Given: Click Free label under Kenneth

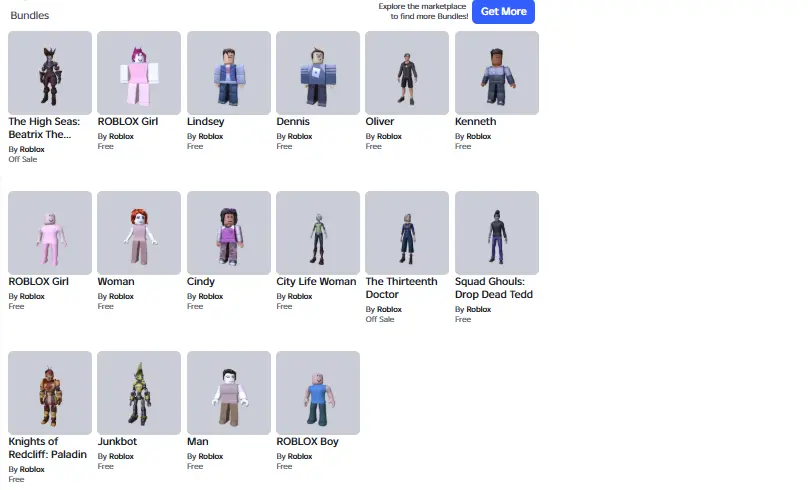Looking at the screenshot, I should point(463,146).
